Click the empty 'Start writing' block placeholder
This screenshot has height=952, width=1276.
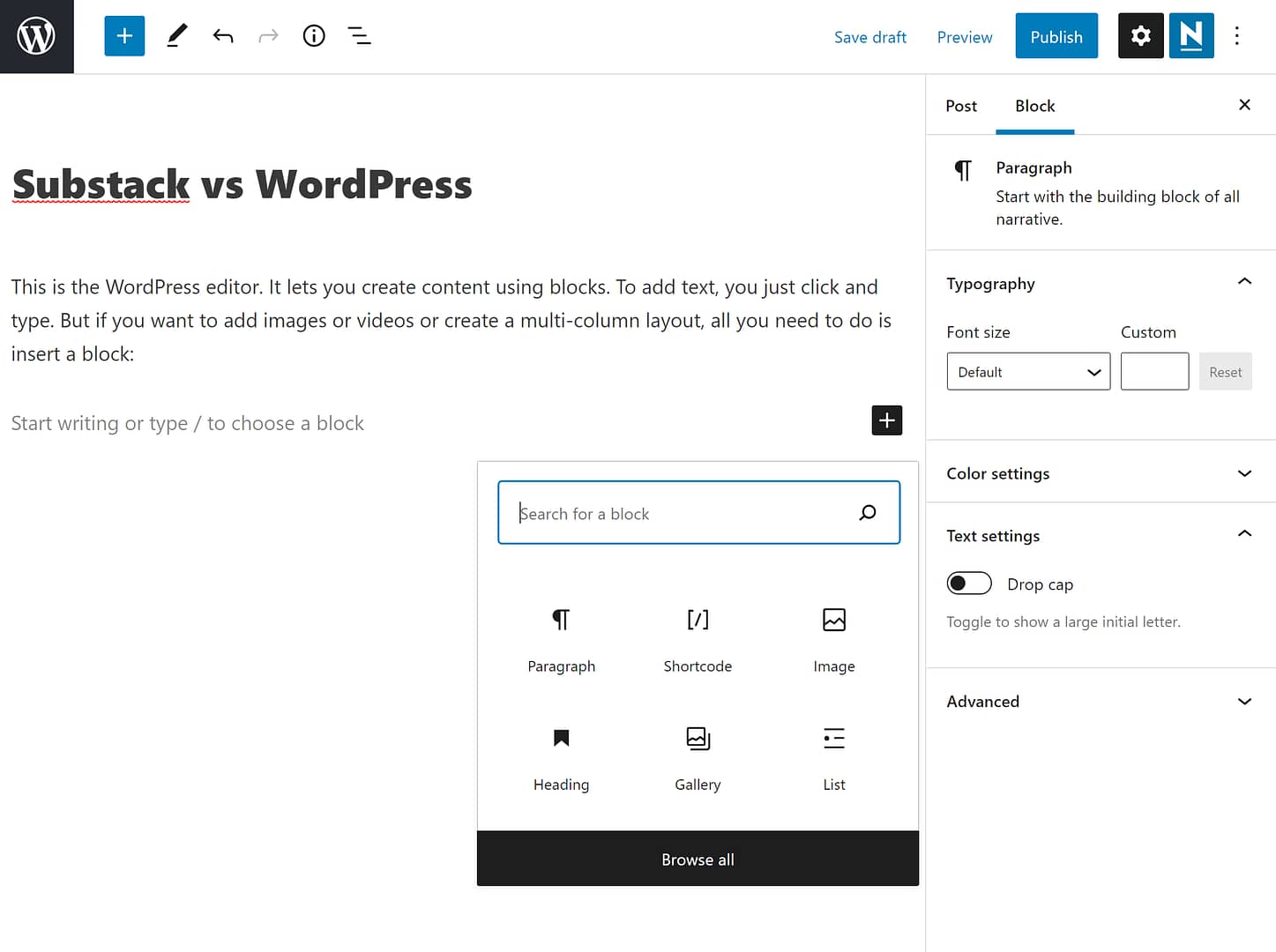tap(188, 423)
